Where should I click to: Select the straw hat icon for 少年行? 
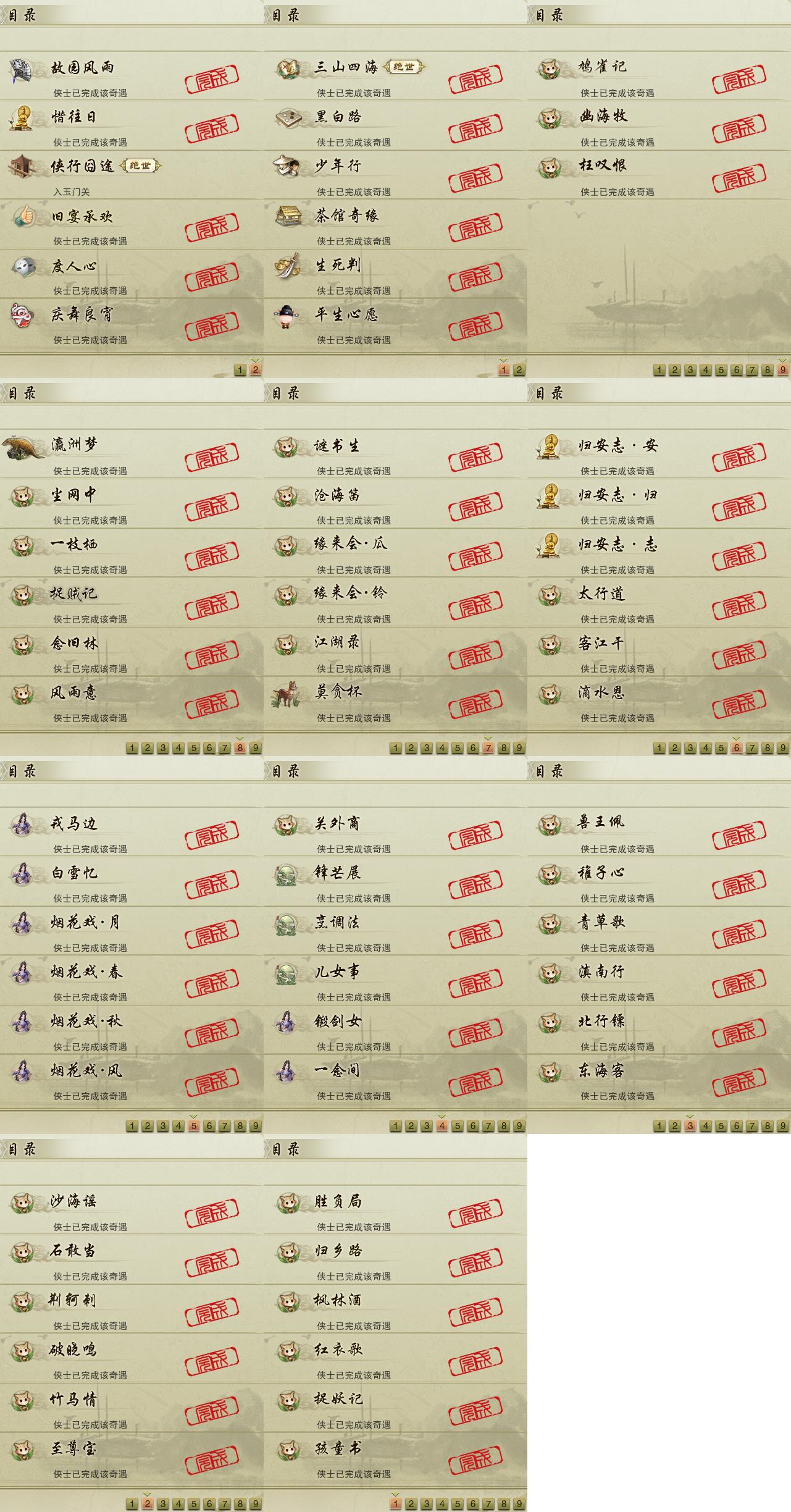[287, 167]
